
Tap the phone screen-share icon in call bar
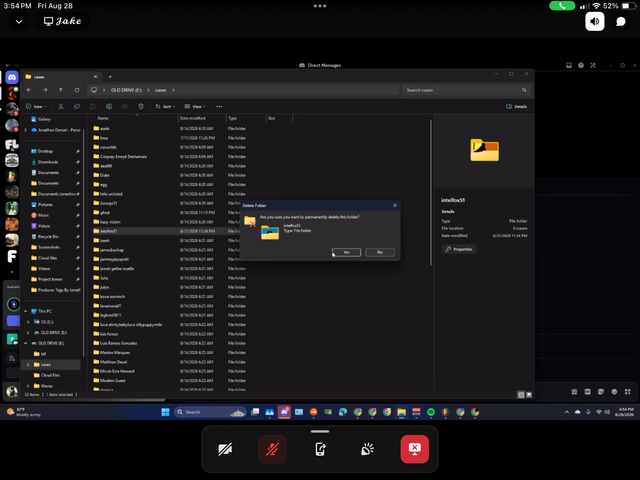point(320,449)
